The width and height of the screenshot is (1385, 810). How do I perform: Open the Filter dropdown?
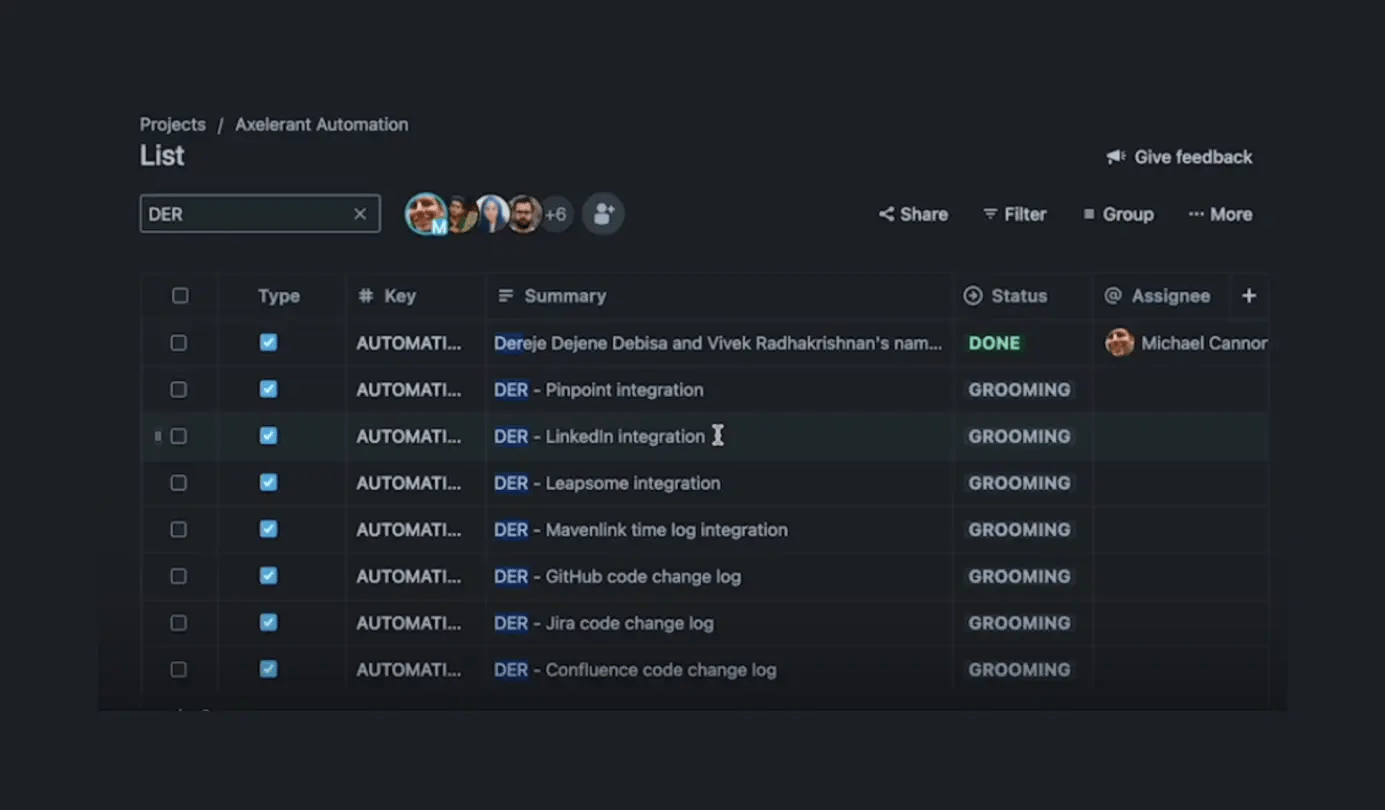[1015, 214]
